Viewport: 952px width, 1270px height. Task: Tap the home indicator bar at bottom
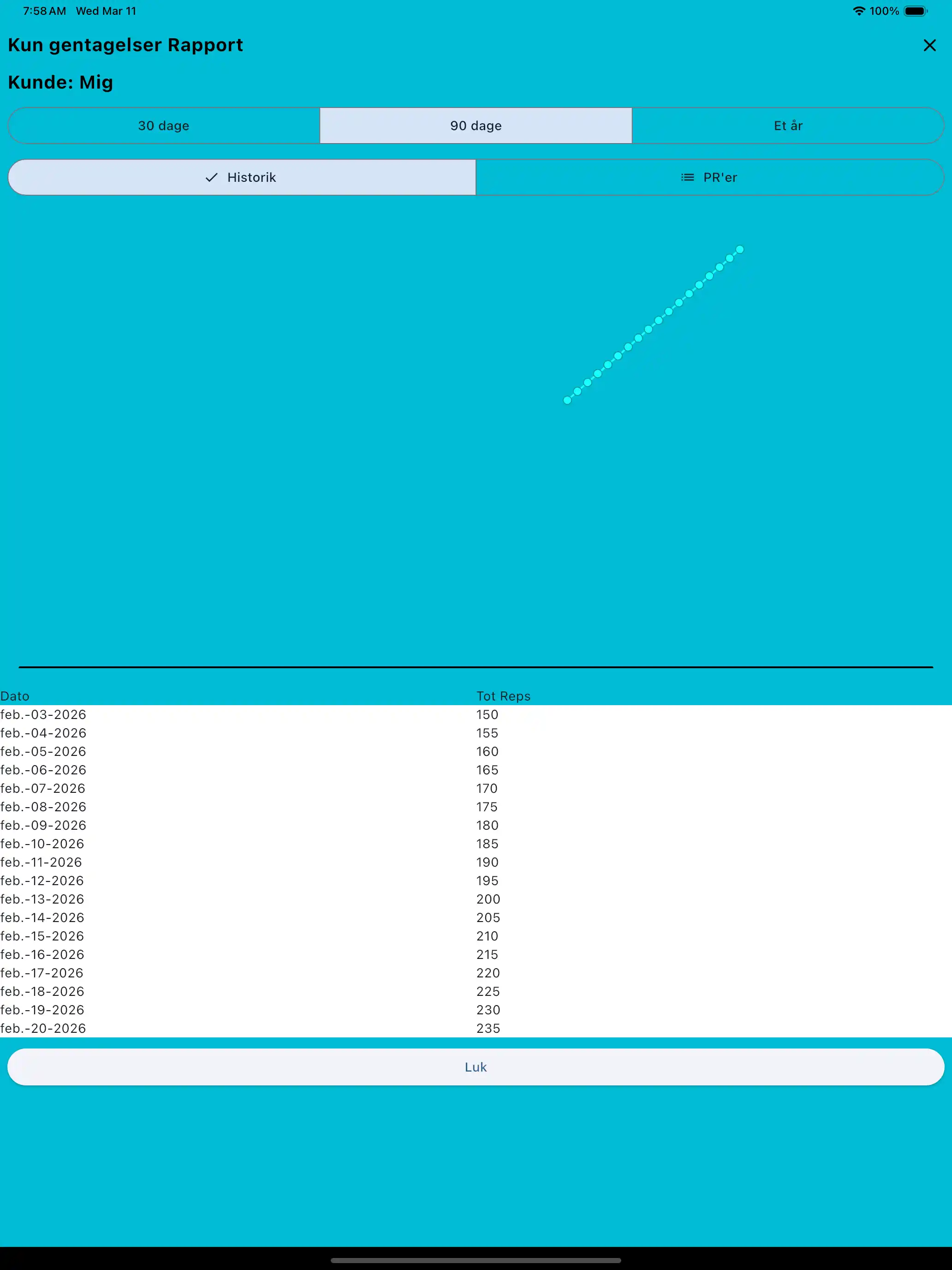[x=476, y=1261]
